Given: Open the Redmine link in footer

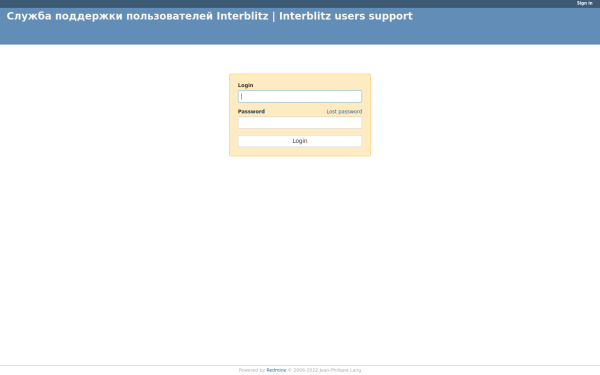Looking at the screenshot, I should tap(276, 370).
